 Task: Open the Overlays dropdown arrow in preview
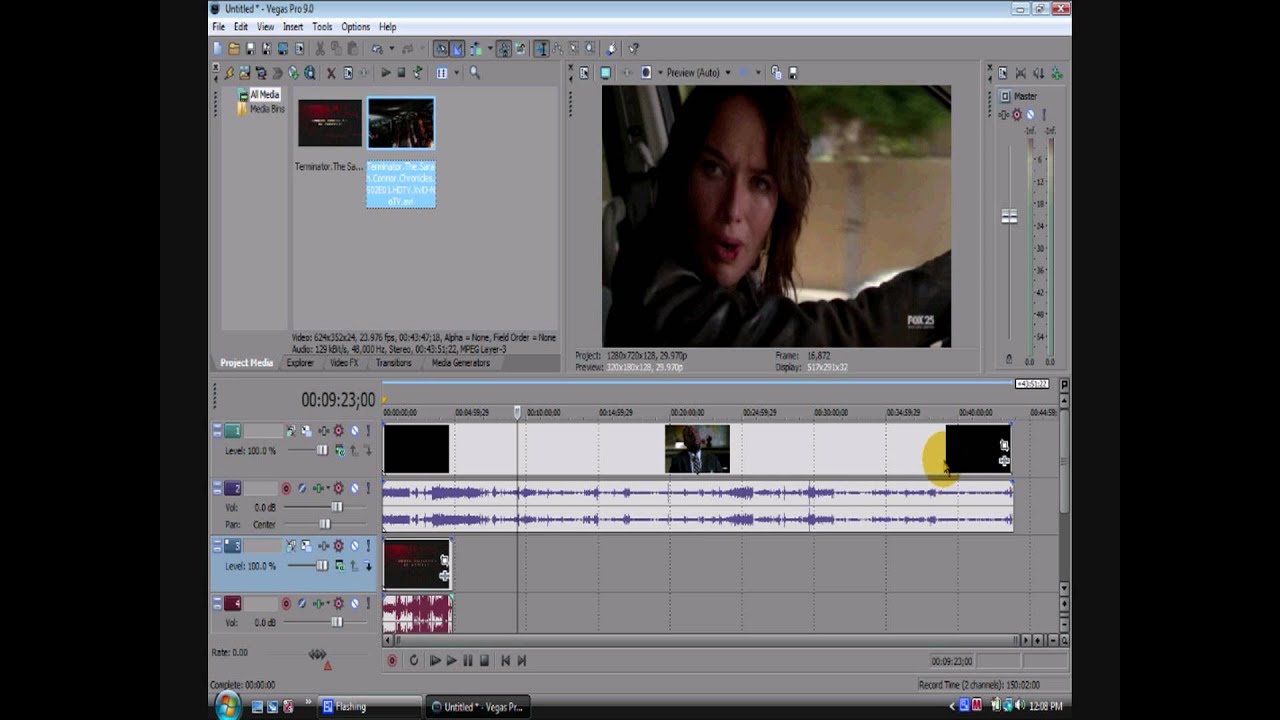click(x=758, y=72)
